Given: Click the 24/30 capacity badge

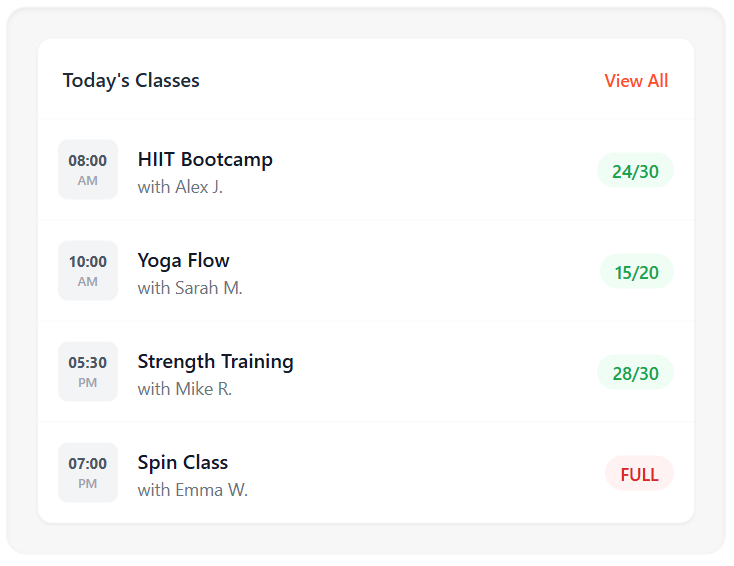Looking at the screenshot, I should (635, 171).
